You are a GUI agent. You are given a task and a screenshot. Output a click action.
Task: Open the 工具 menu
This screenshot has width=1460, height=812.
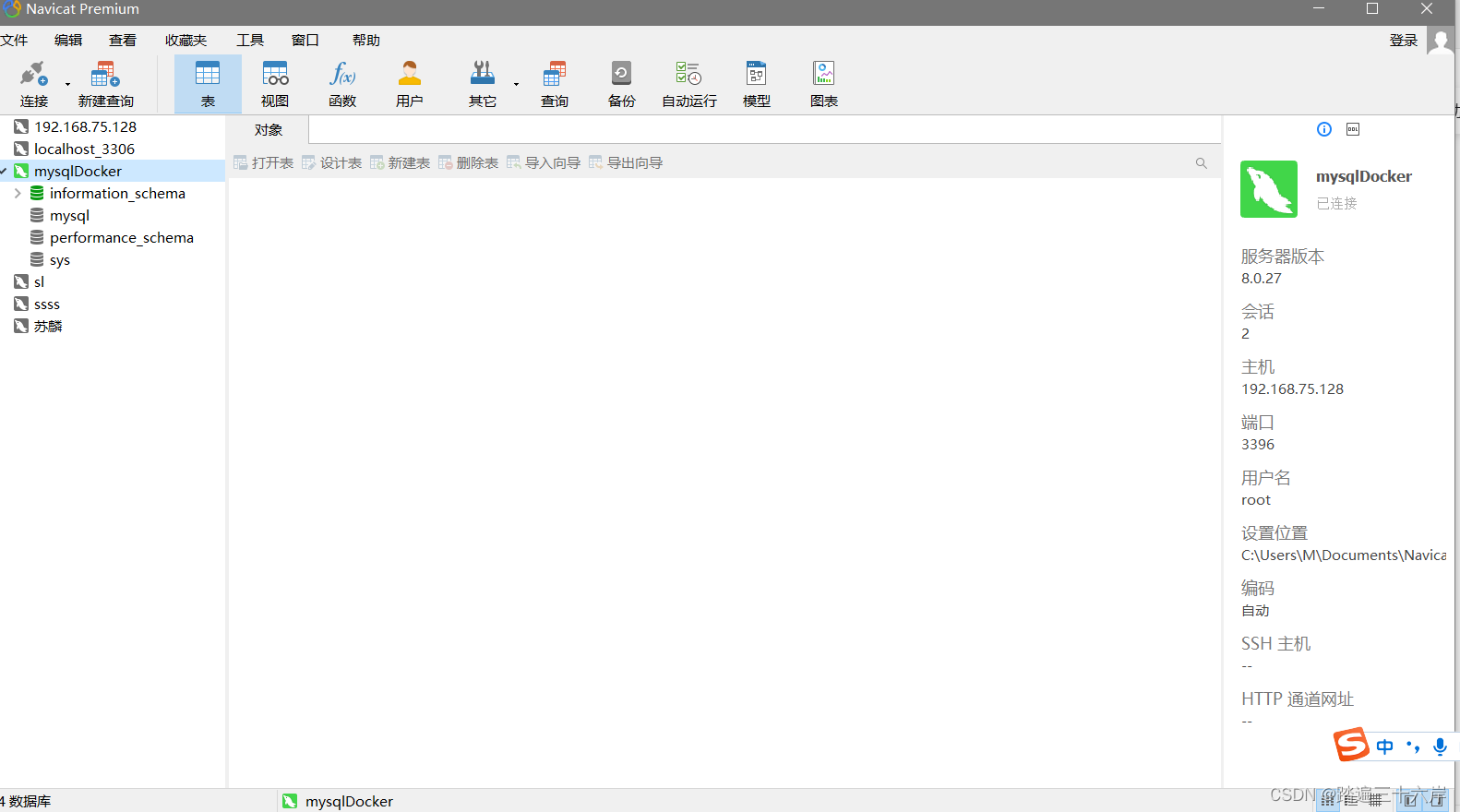point(250,41)
